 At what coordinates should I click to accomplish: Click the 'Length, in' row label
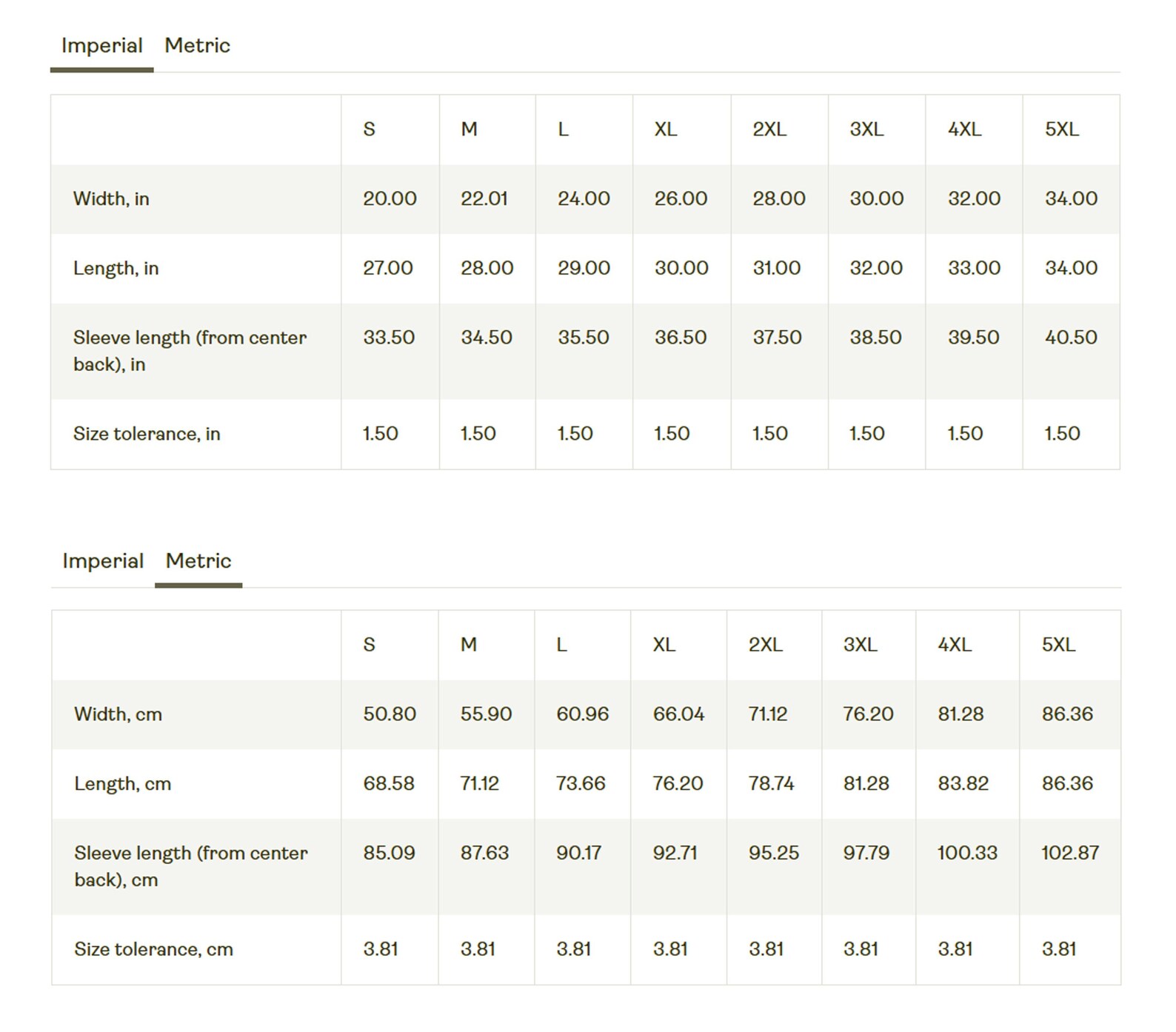click(116, 268)
